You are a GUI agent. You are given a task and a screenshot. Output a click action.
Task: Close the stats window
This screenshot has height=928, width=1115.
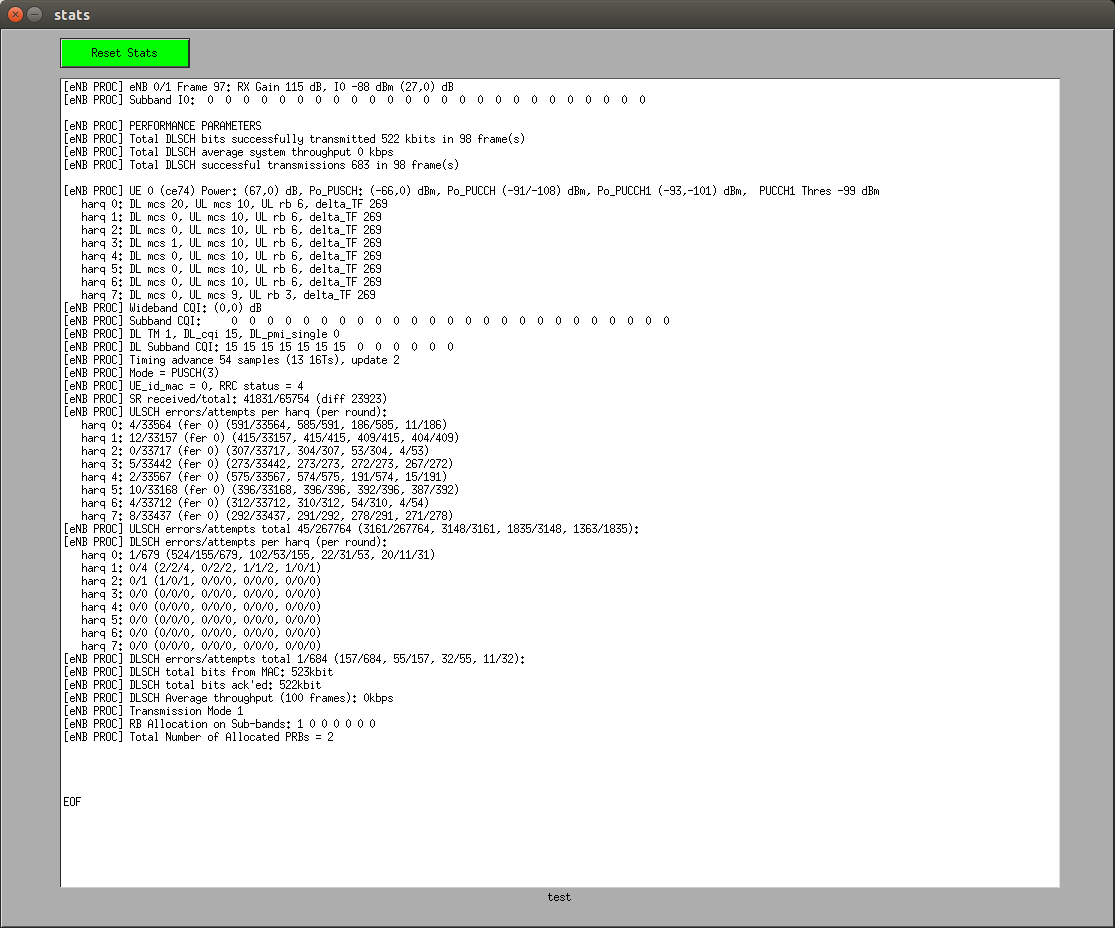[x=15, y=14]
